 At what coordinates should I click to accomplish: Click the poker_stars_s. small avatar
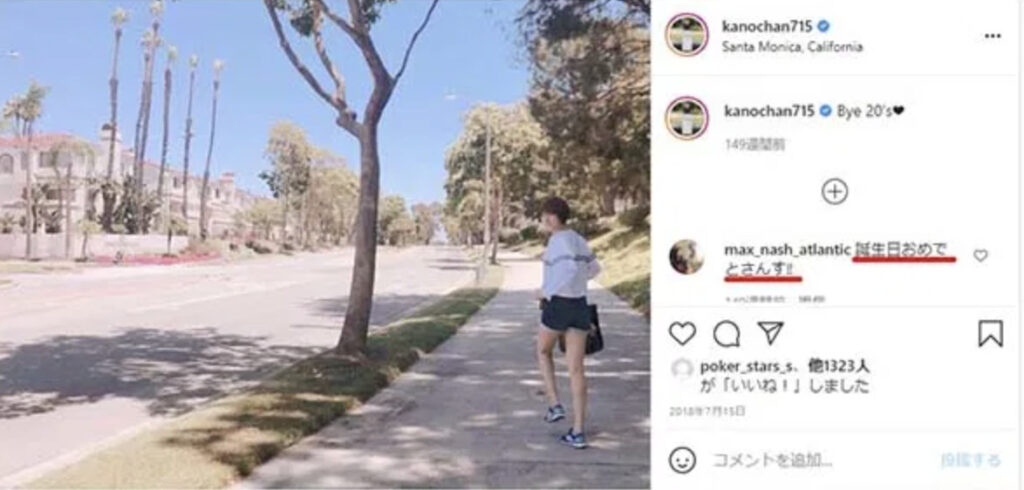pyautogui.click(x=682, y=369)
